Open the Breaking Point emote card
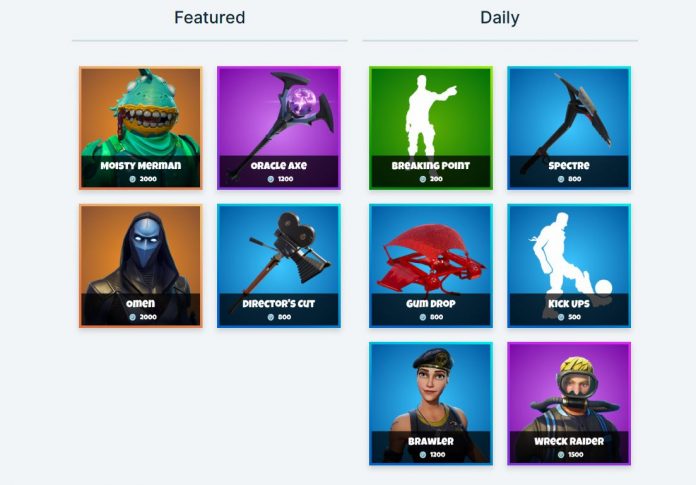The image size is (696, 485). (431, 128)
